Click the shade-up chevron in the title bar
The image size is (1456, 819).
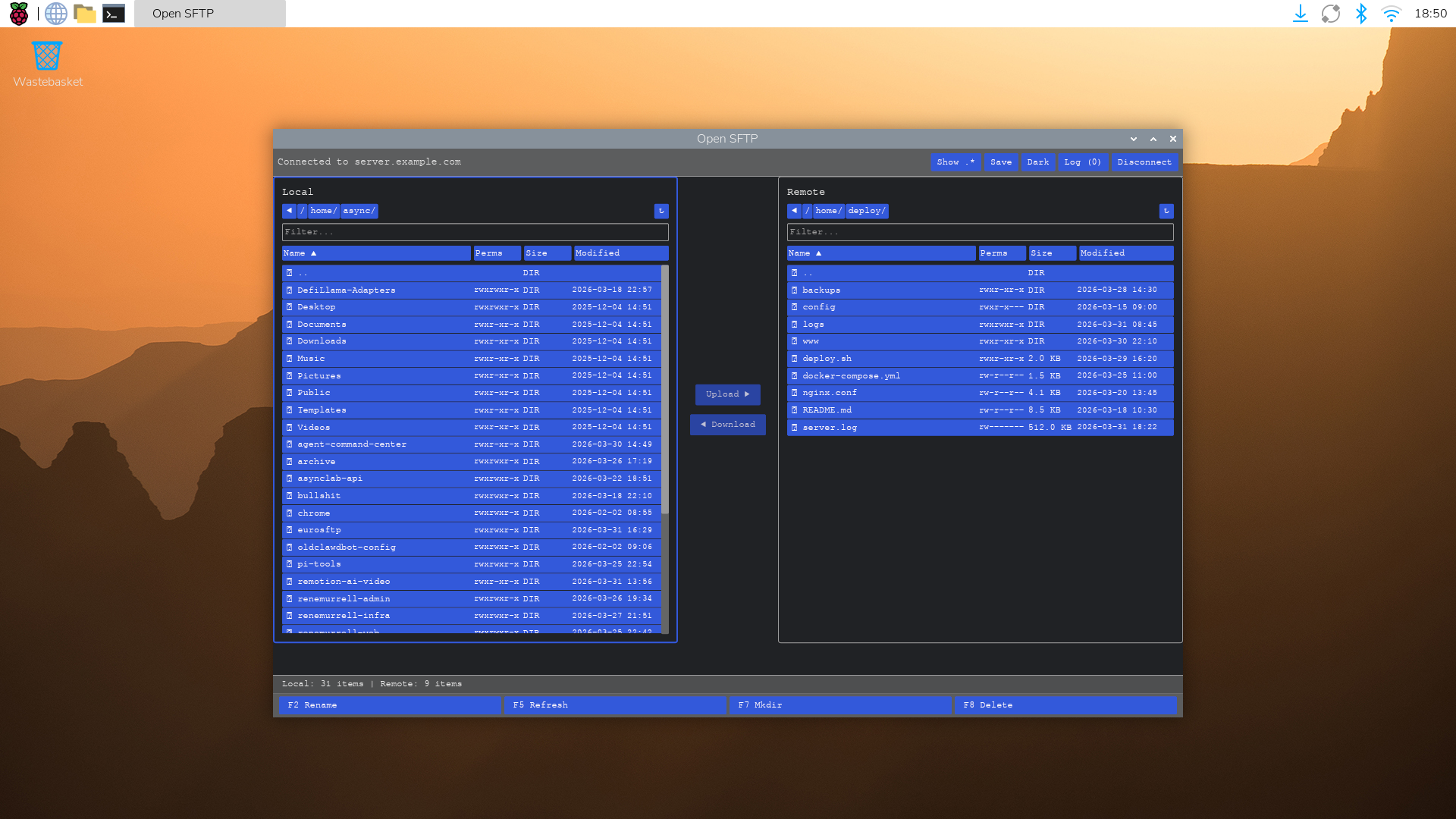pos(1153,139)
